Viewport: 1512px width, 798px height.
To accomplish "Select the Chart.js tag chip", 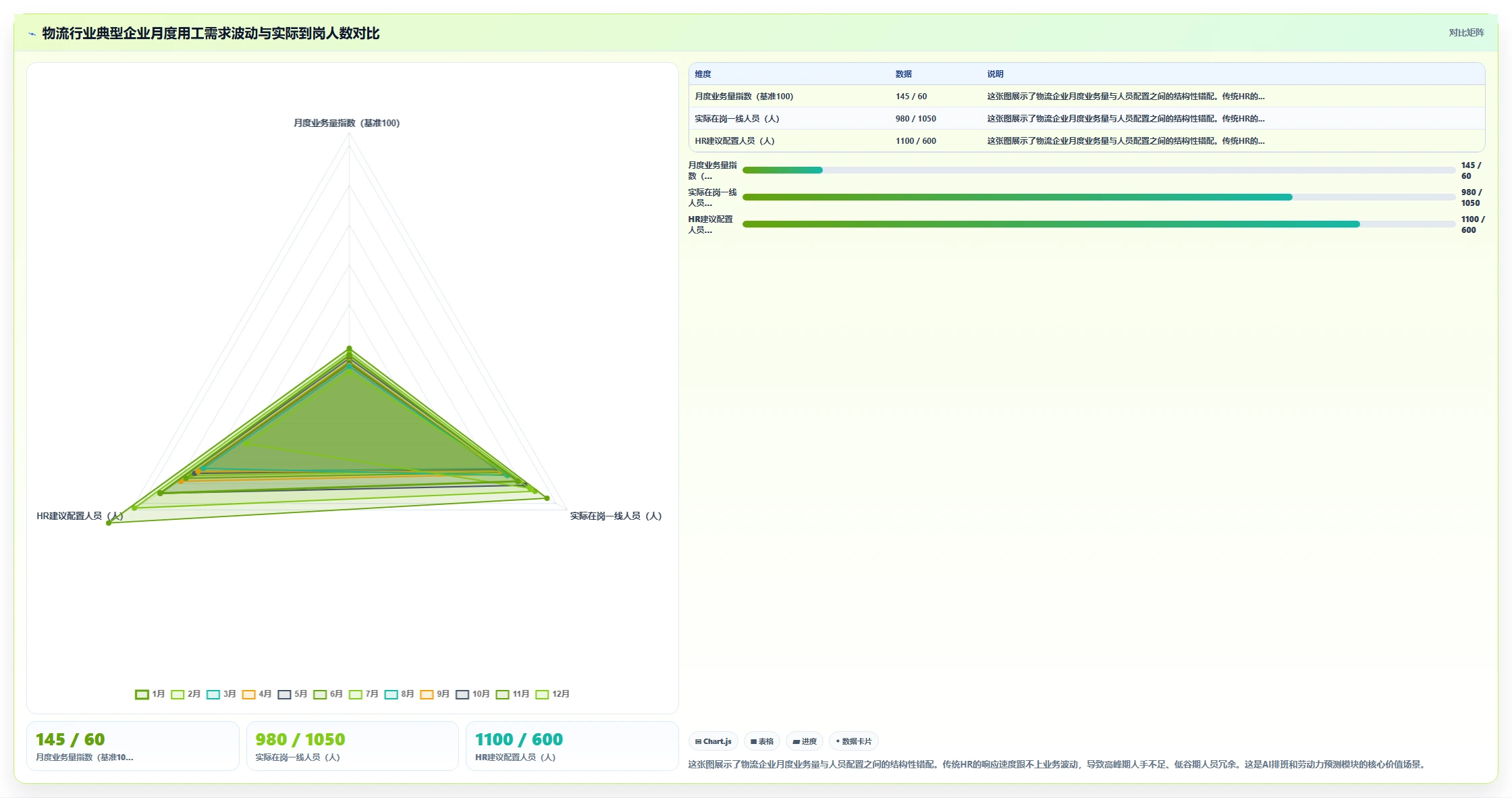I will coord(713,741).
